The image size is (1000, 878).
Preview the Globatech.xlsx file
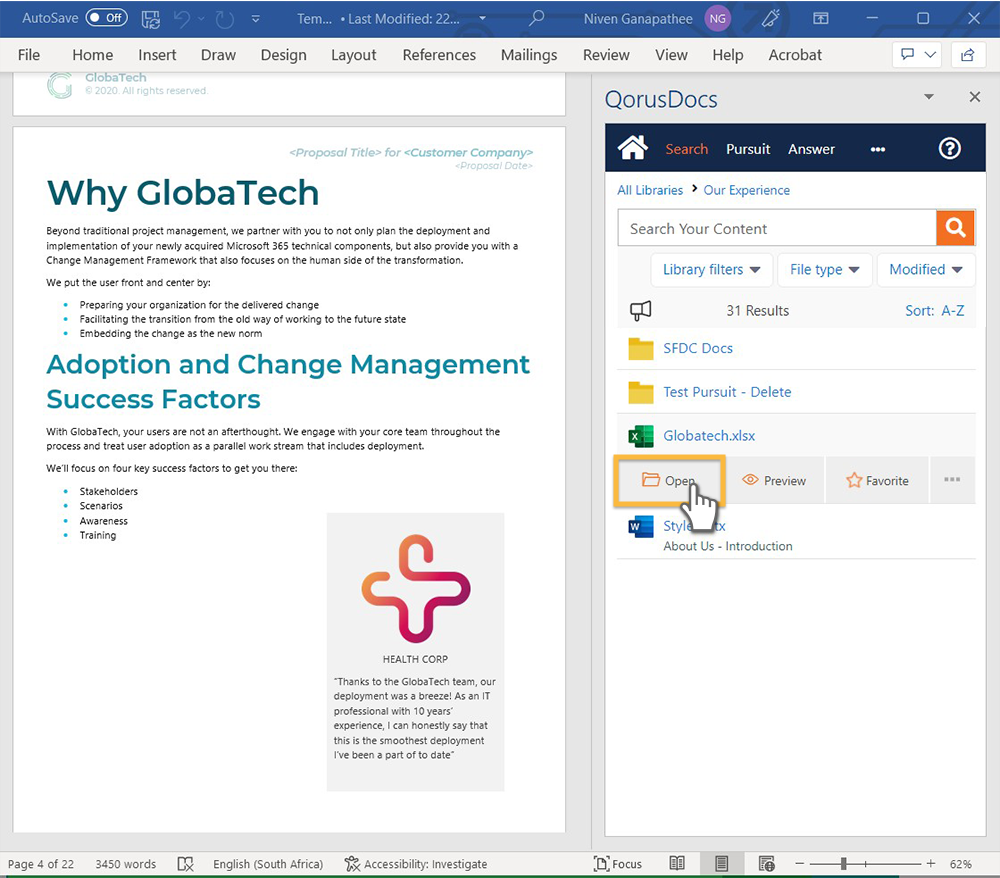pos(774,481)
